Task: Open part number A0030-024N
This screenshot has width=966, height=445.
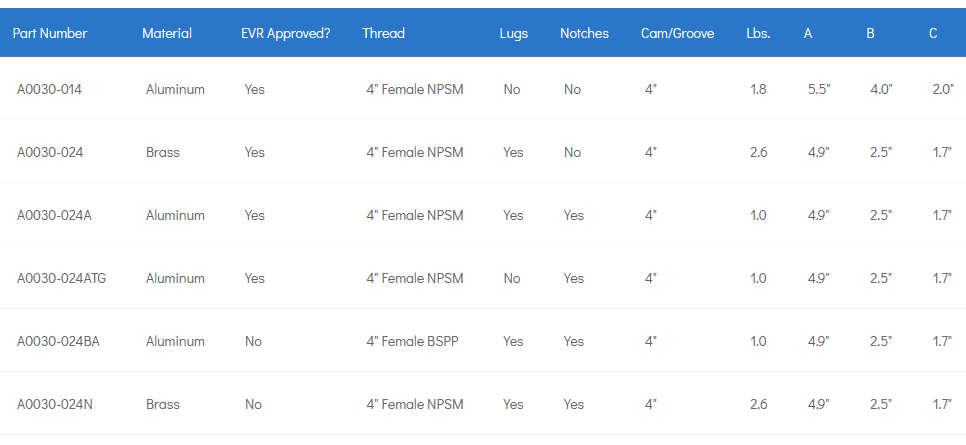Action: pyautogui.click(x=54, y=404)
